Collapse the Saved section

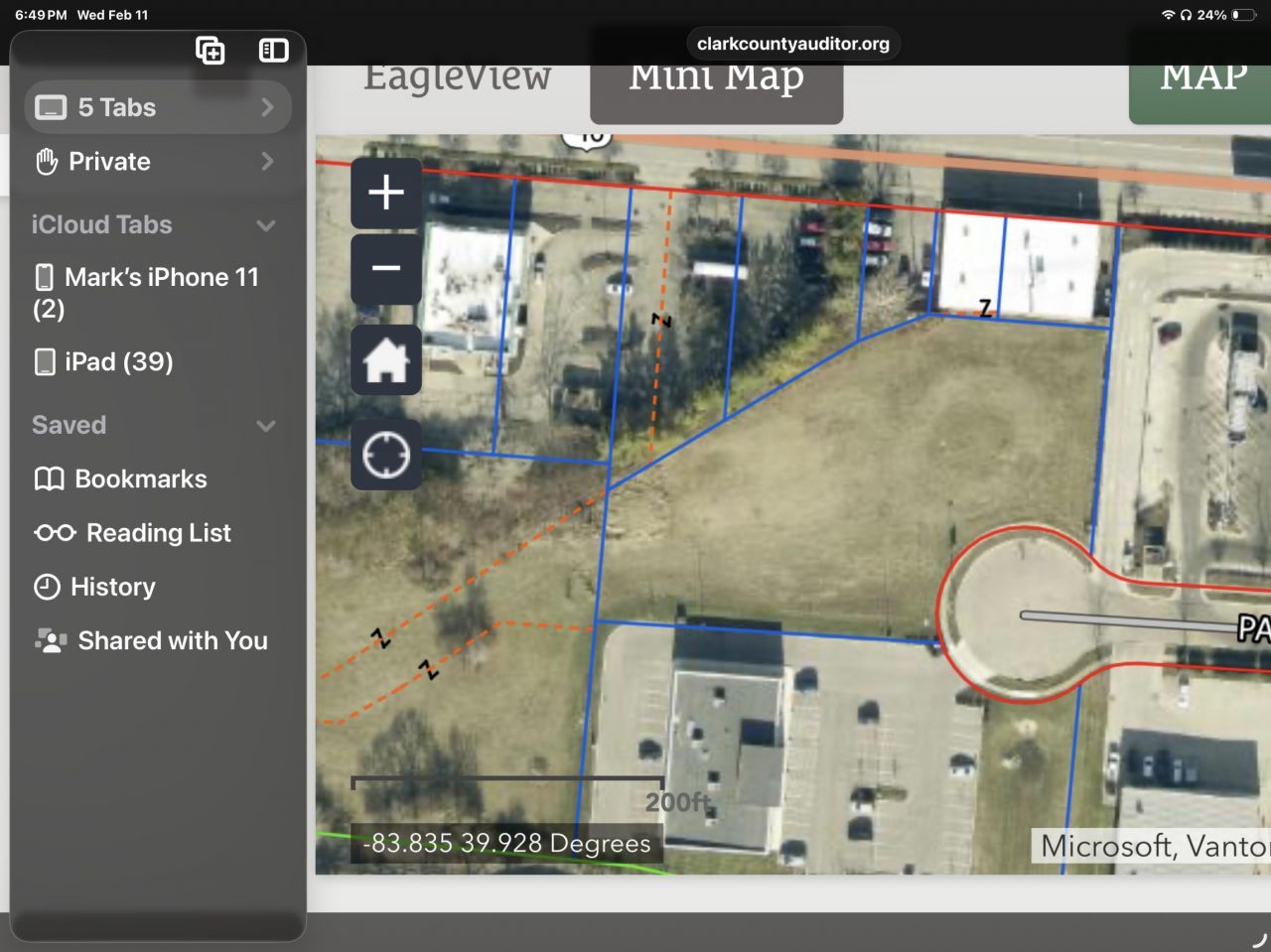pos(265,426)
